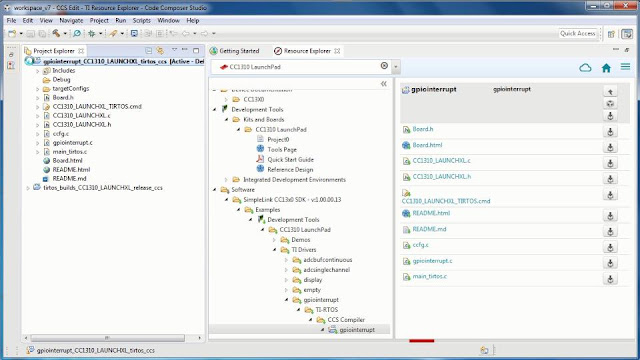Expand the Demos folder
This screenshot has width=640, height=360.
274,240
